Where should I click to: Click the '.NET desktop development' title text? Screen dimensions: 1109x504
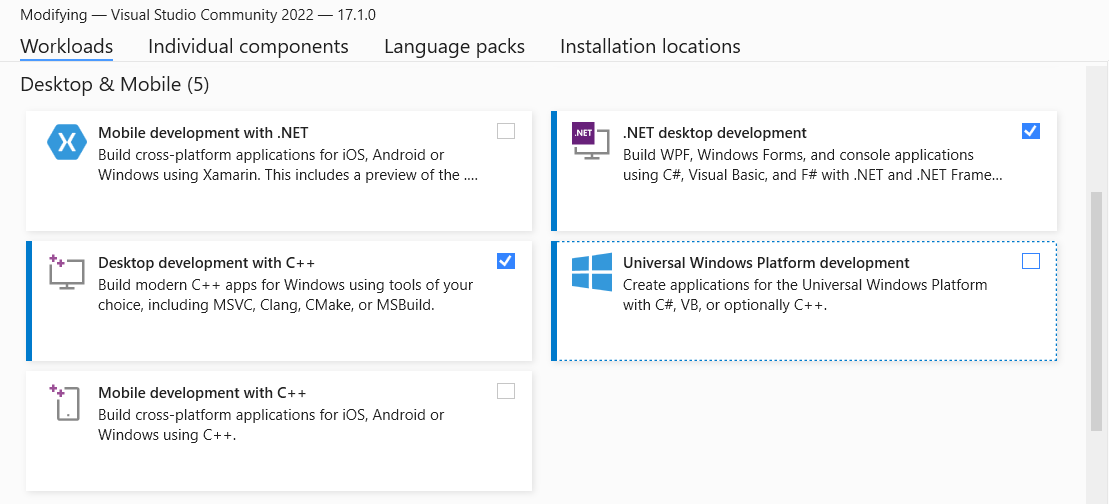click(x=714, y=133)
